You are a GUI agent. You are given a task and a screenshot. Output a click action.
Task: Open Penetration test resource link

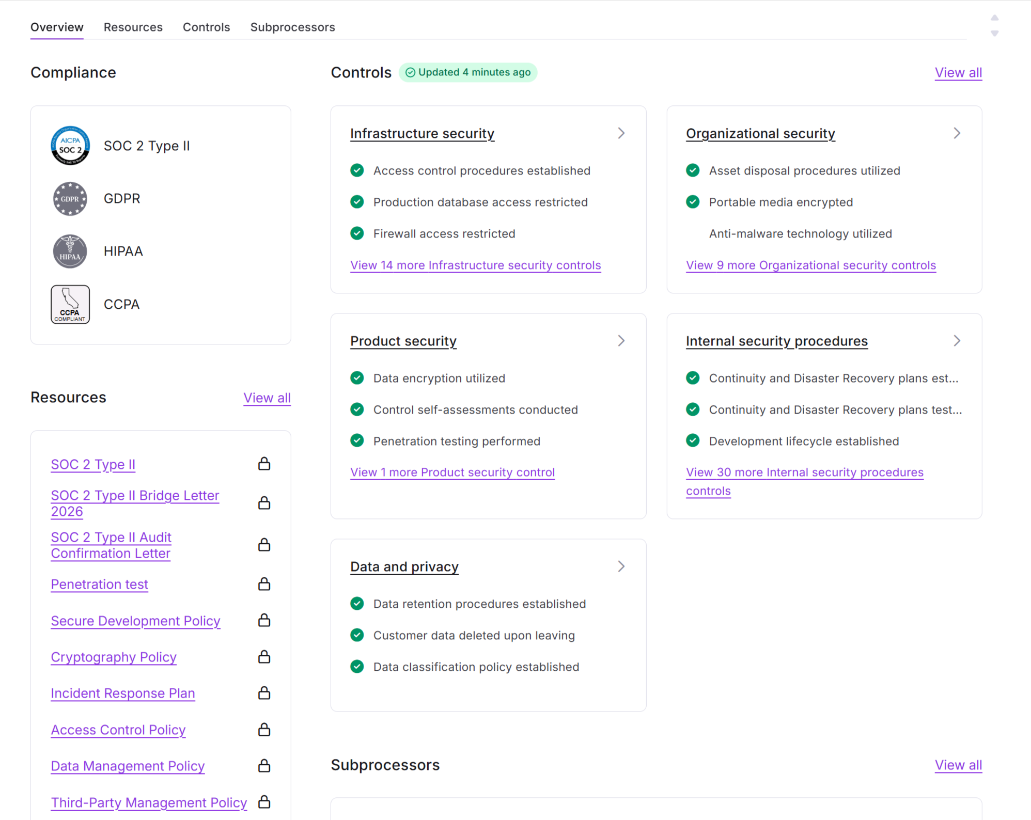99,584
